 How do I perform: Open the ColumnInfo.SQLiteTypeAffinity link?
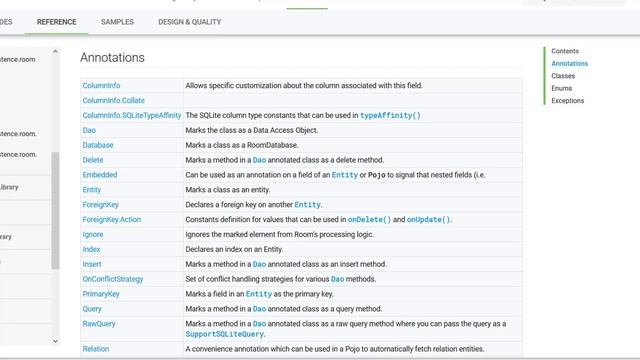(x=131, y=116)
